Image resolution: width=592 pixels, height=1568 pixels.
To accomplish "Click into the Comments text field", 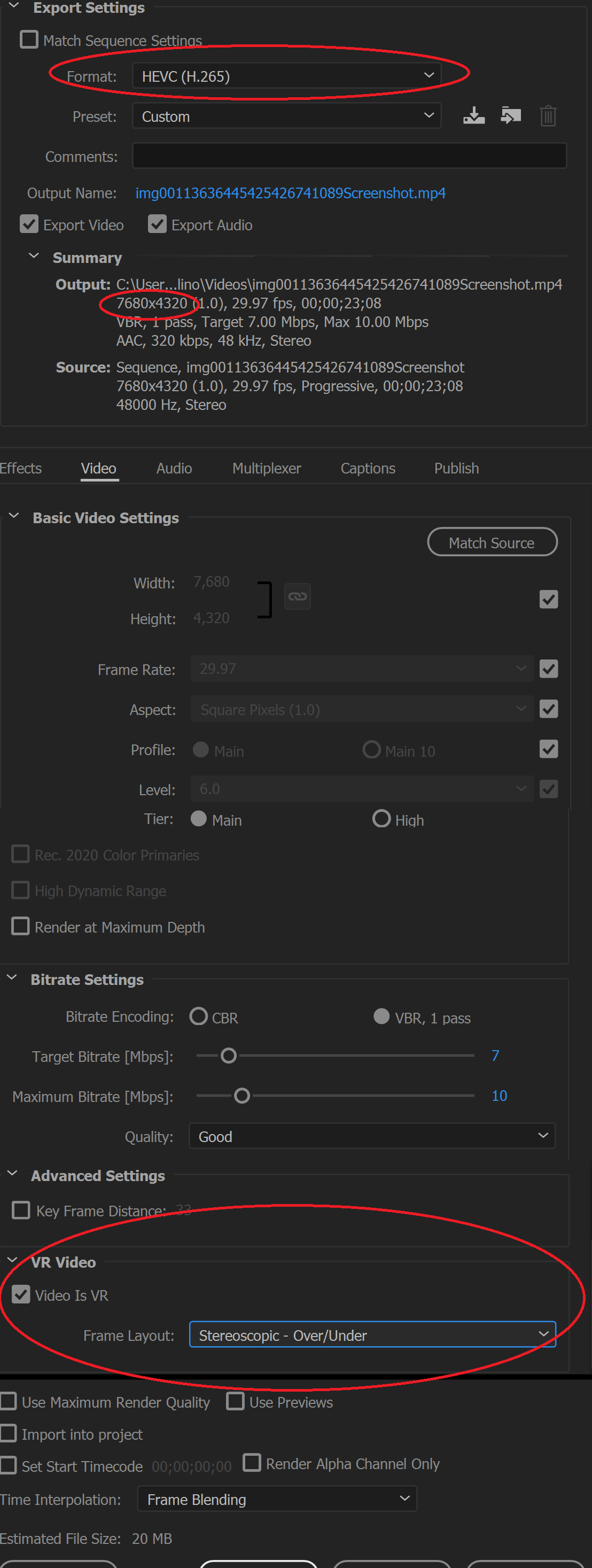I will tap(349, 156).
